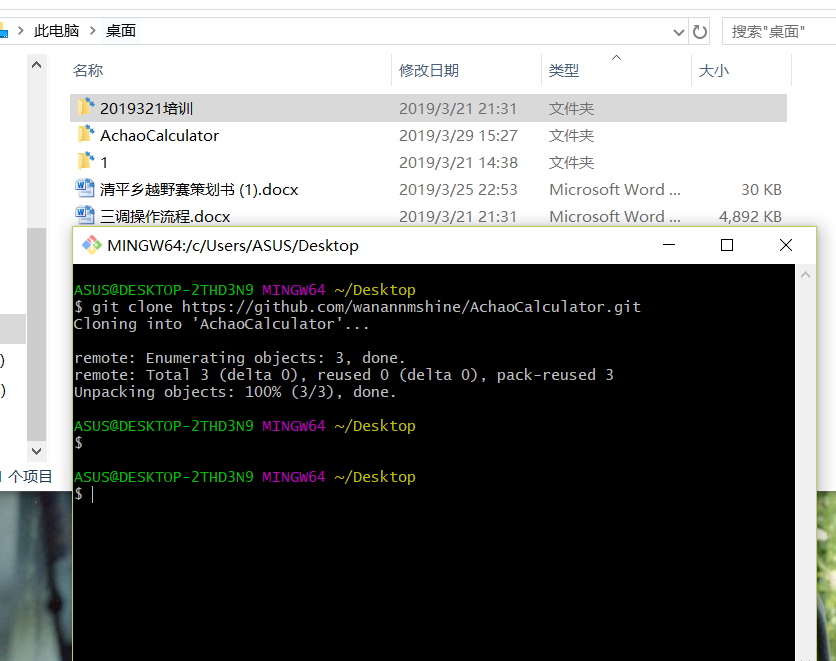Click the 4,892 KB size cell
The height and width of the screenshot is (661, 836).
[x=750, y=216]
